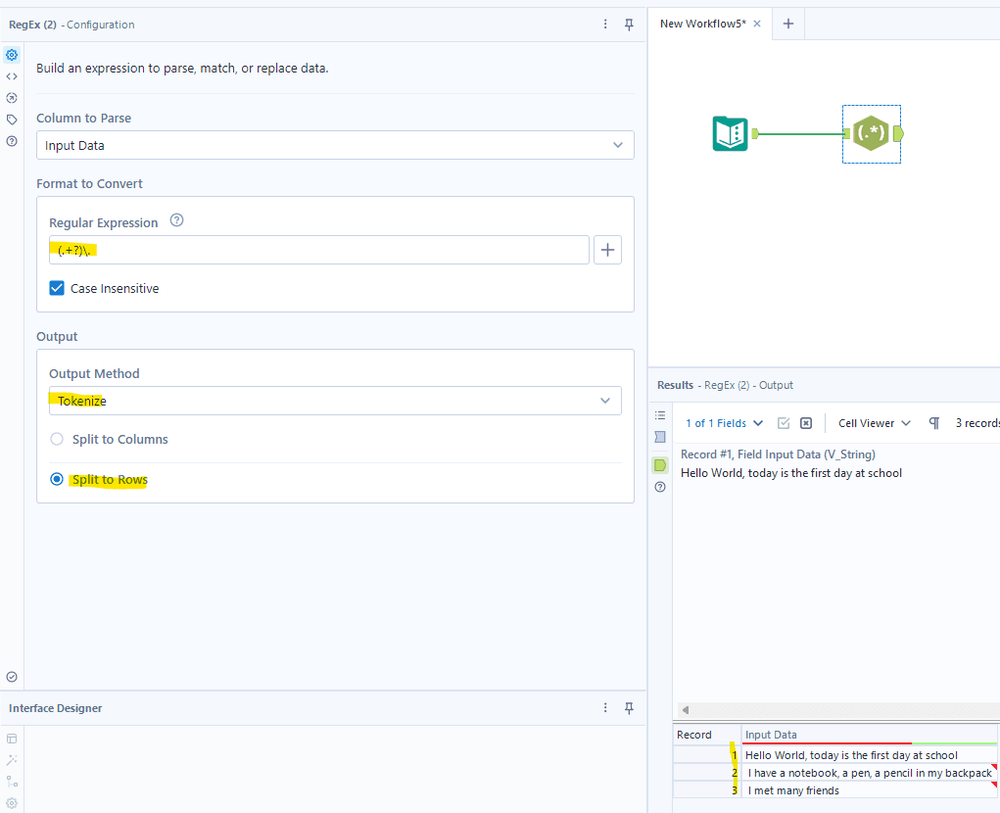Image resolution: width=1000 pixels, height=813 pixels.
Task: Open the Configuration gear tab icon
Action: tap(11, 55)
